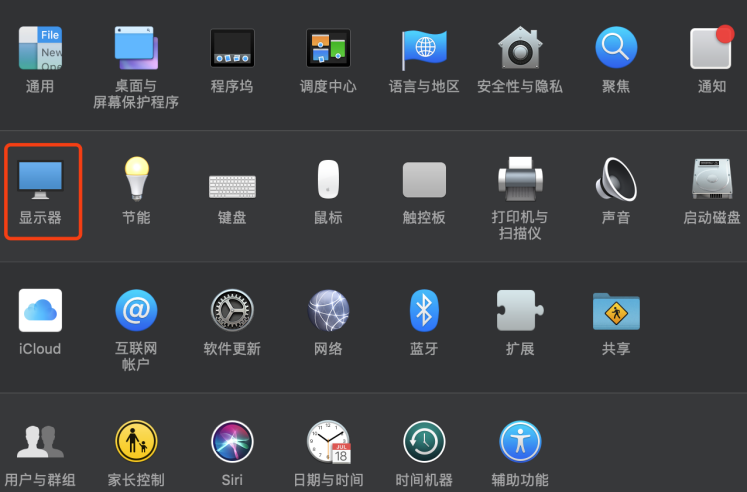Open 互联网帐户 (Internet Accounts) icon

(136, 310)
